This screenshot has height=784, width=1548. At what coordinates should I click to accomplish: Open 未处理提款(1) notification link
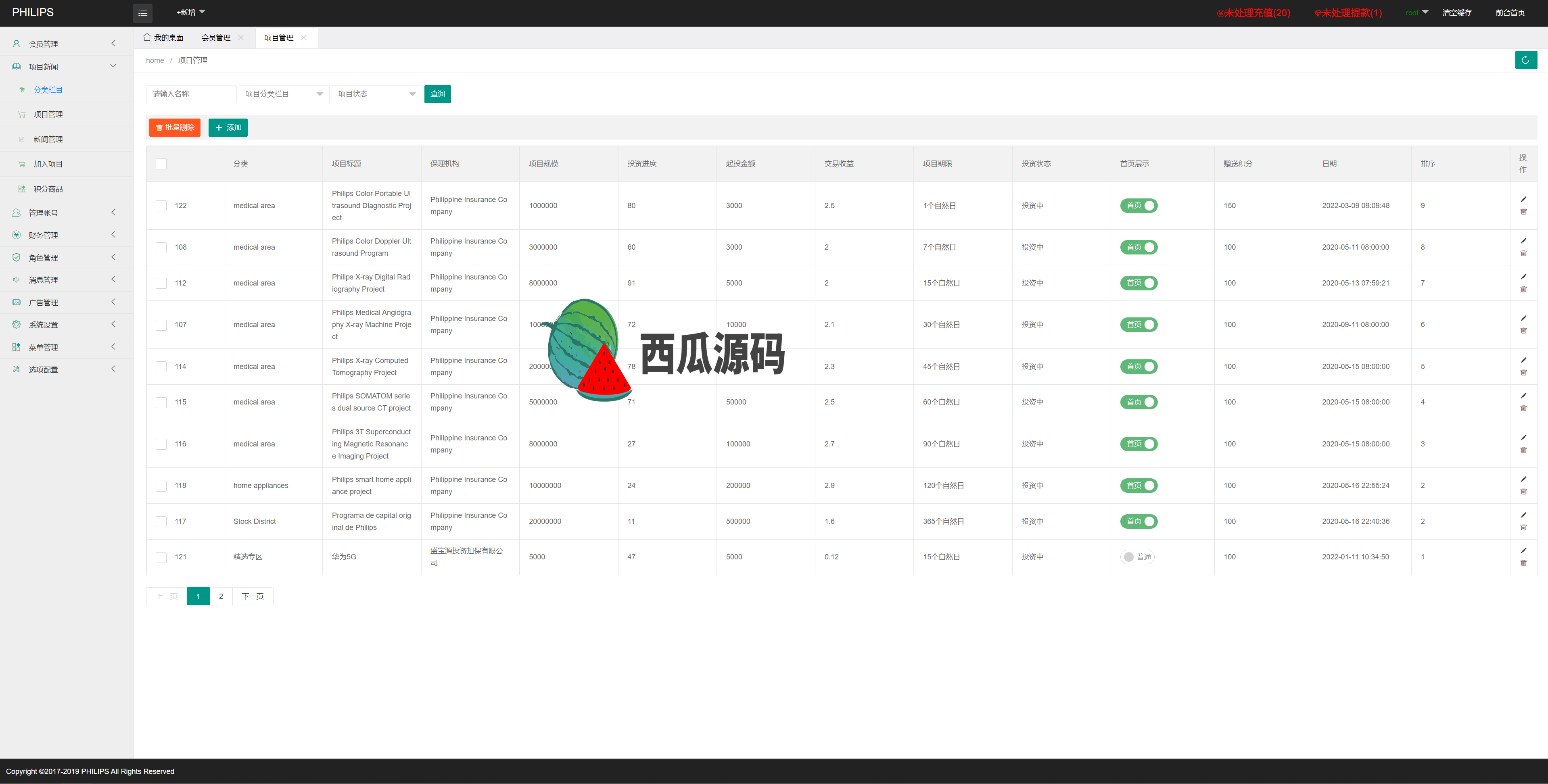1348,13
